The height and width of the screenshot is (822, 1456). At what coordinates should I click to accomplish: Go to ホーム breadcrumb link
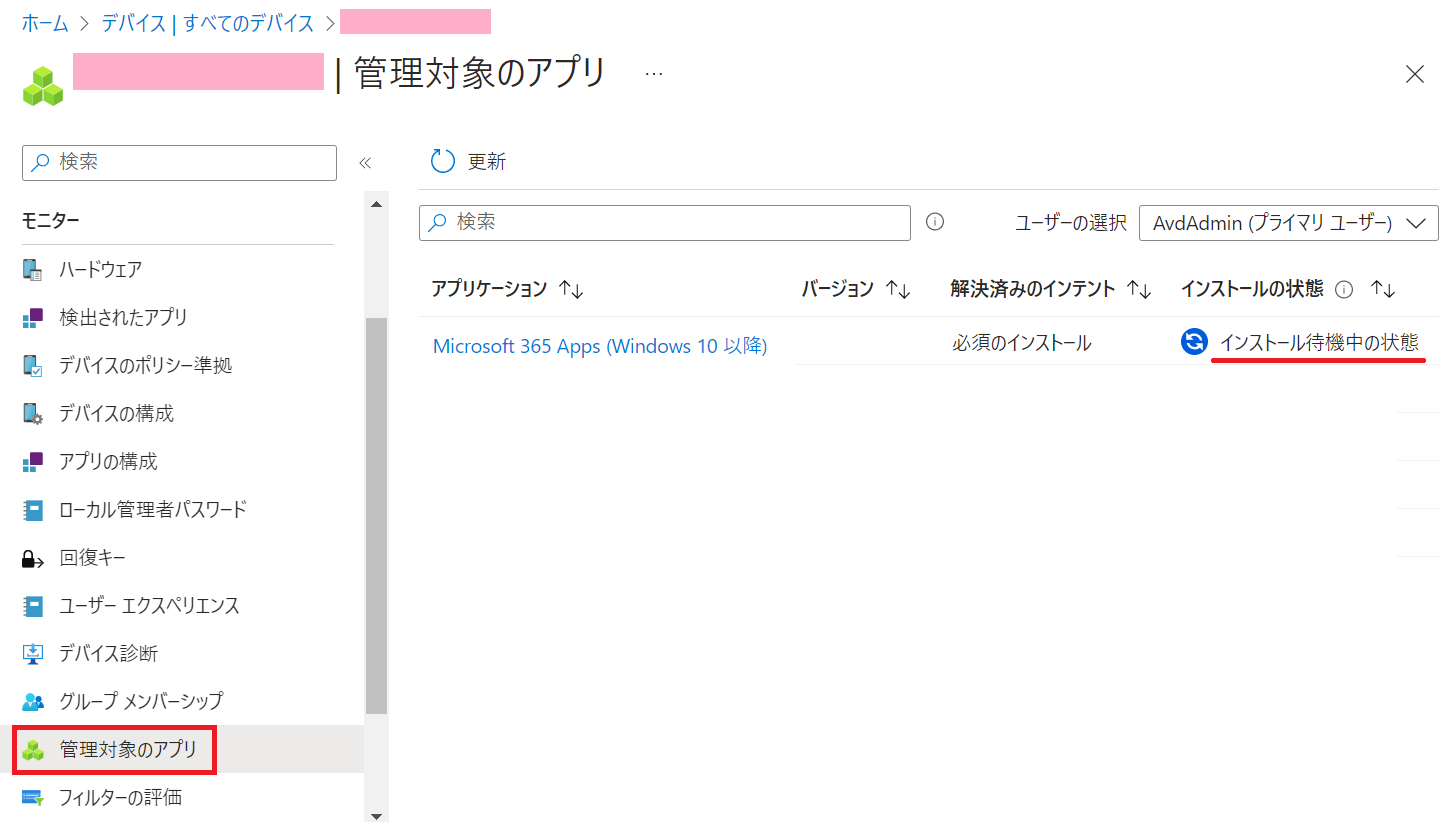click(x=45, y=23)
